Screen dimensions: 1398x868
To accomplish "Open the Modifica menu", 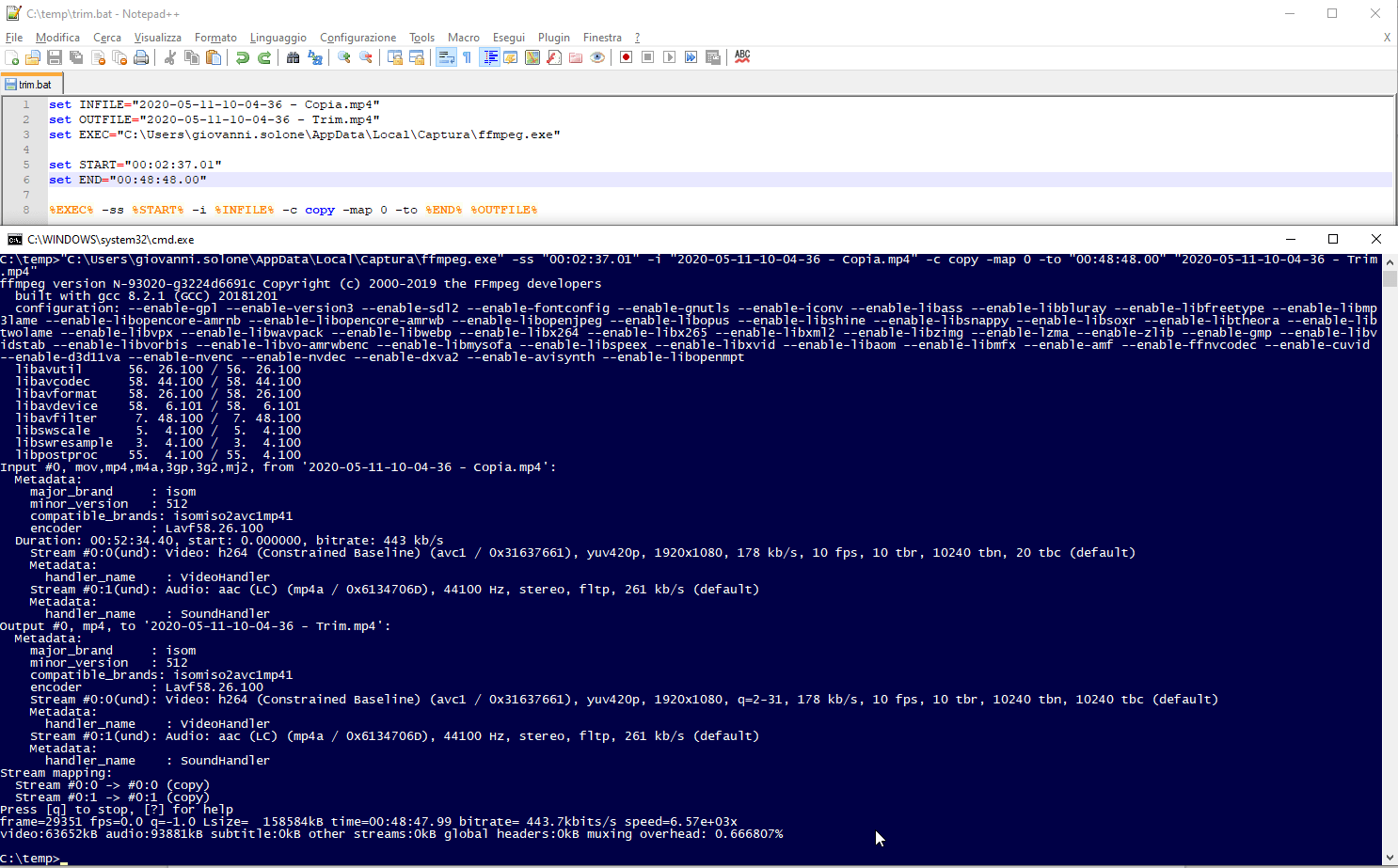I will (x=57, y=38).
